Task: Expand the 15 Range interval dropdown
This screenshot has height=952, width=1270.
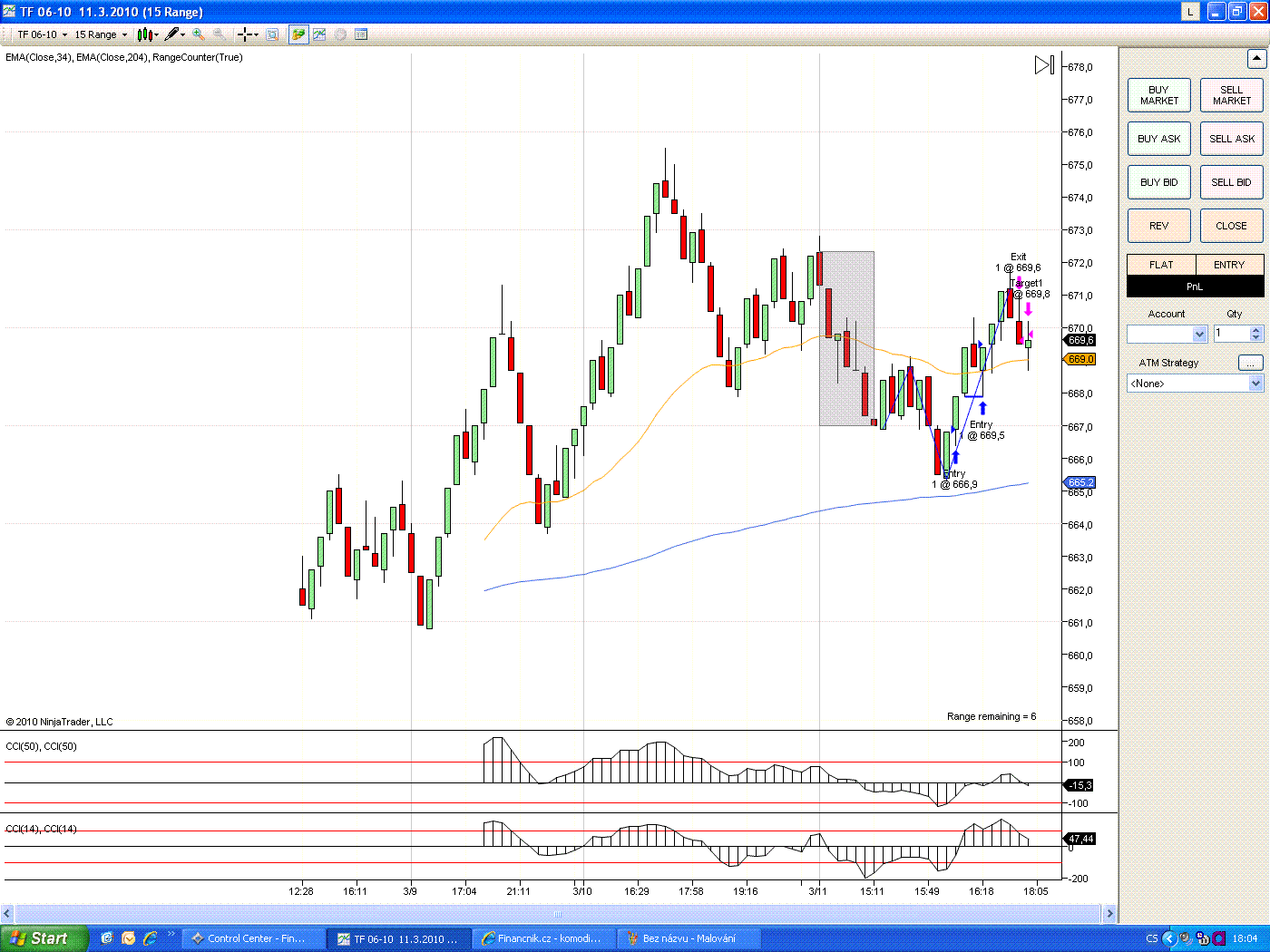Action: click(101, 34)
